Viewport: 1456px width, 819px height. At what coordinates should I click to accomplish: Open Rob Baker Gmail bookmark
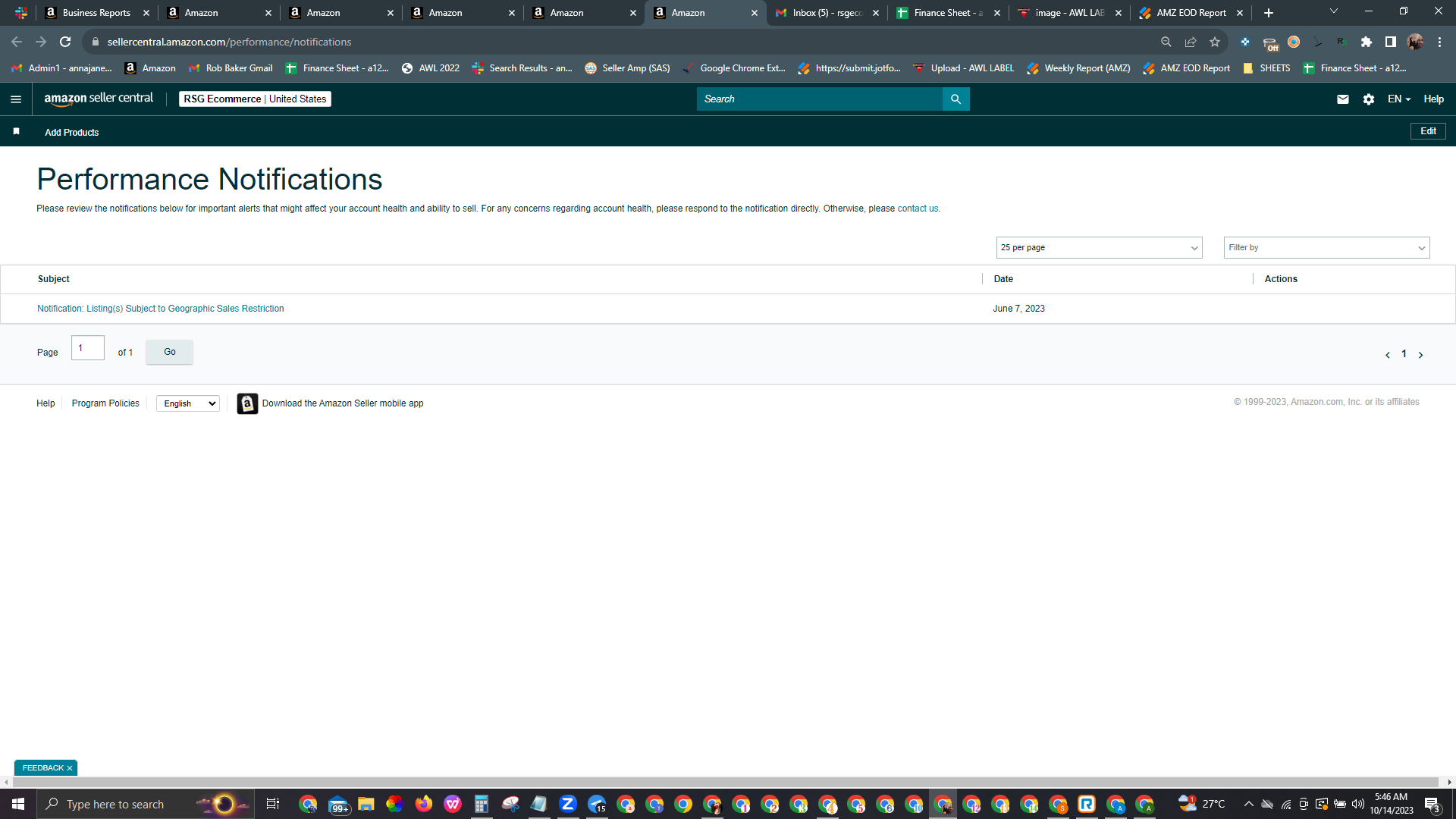point(231,68)
